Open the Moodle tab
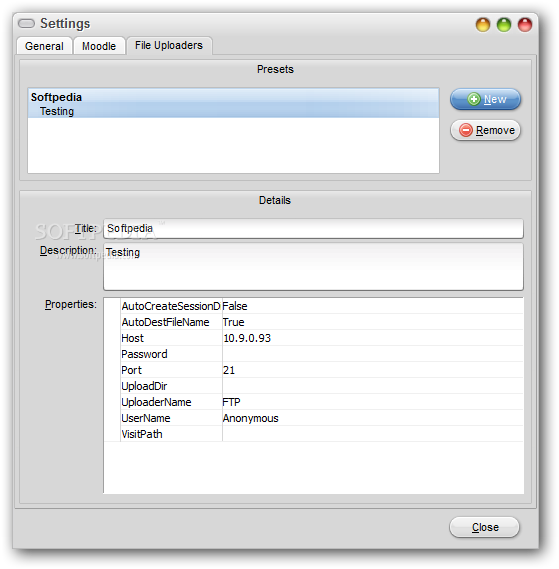This screenshot has height=569, width=559. (x=99, y=46)
